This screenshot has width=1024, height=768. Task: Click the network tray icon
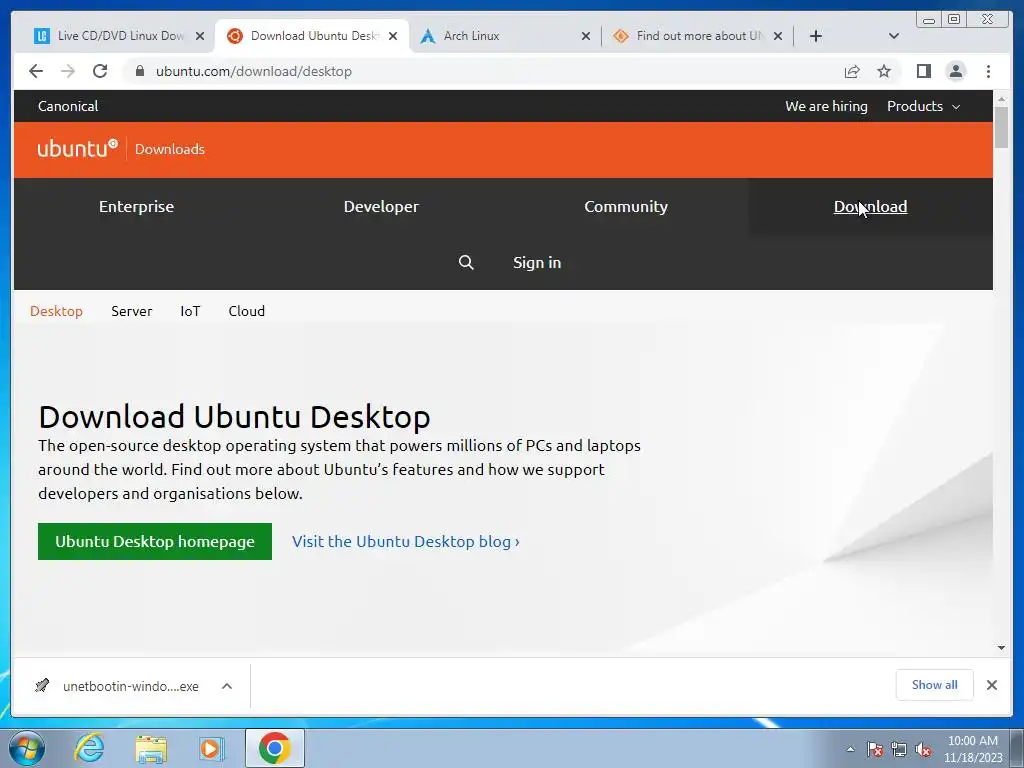pyautogui.click(x=899, y=749)
